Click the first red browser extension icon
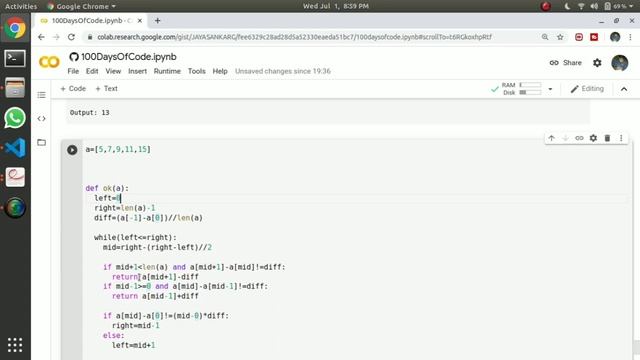Image resolution: width=640 pixels, height=360 pixels. tap(579, 37)
